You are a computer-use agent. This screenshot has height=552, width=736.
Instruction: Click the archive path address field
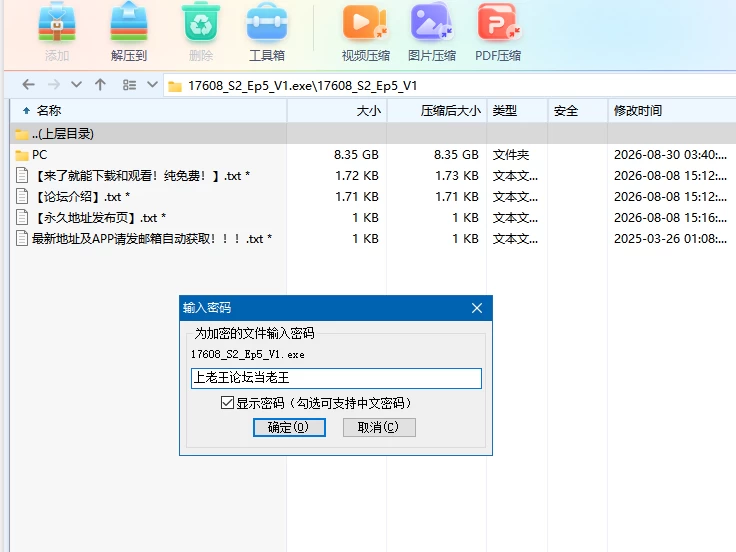[x=450, y=86]
